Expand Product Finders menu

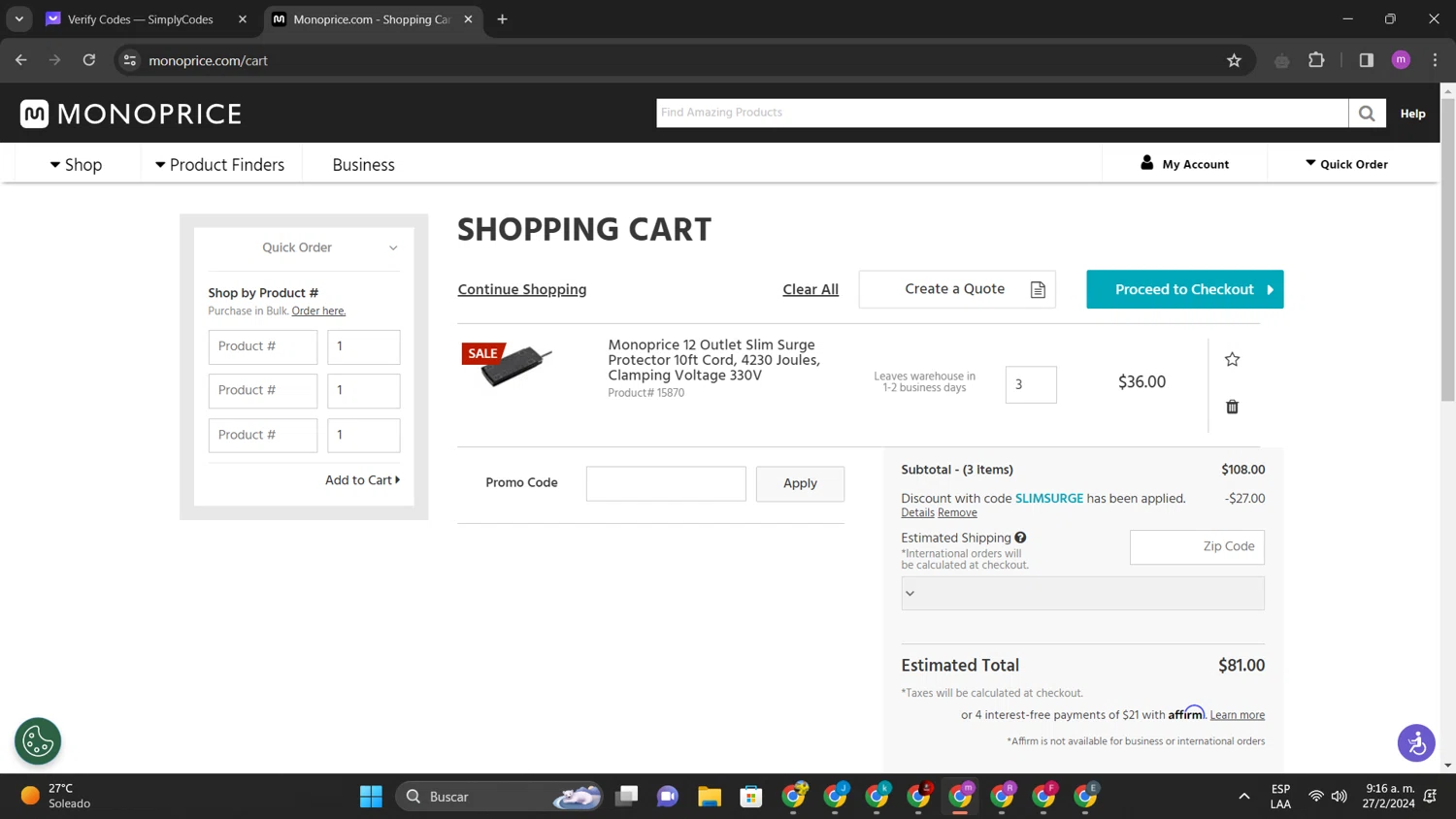[x=219, y=165]
